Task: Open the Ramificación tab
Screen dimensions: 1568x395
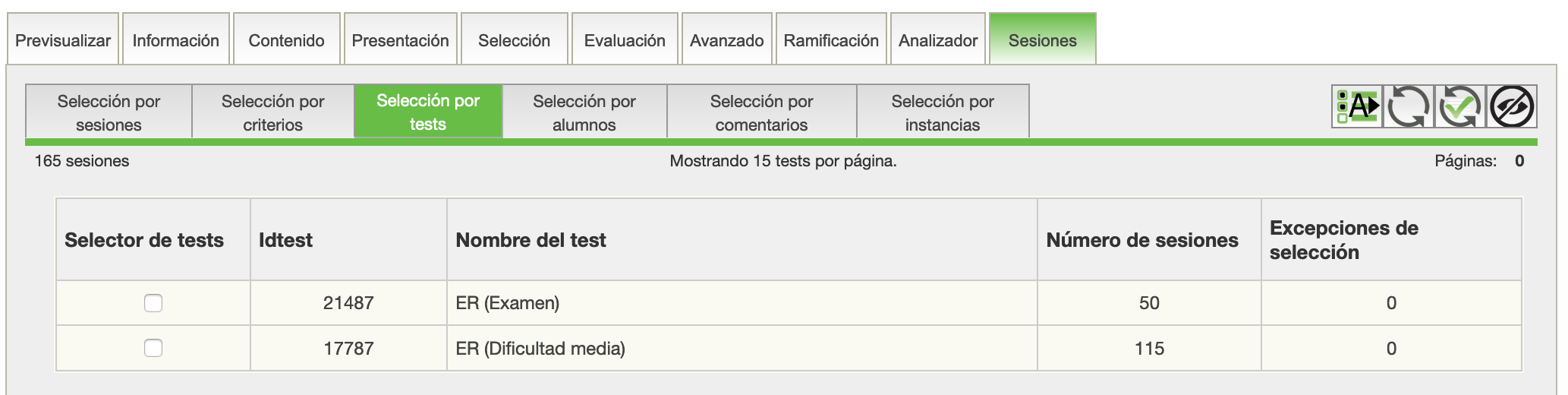Action: (830, 40)
